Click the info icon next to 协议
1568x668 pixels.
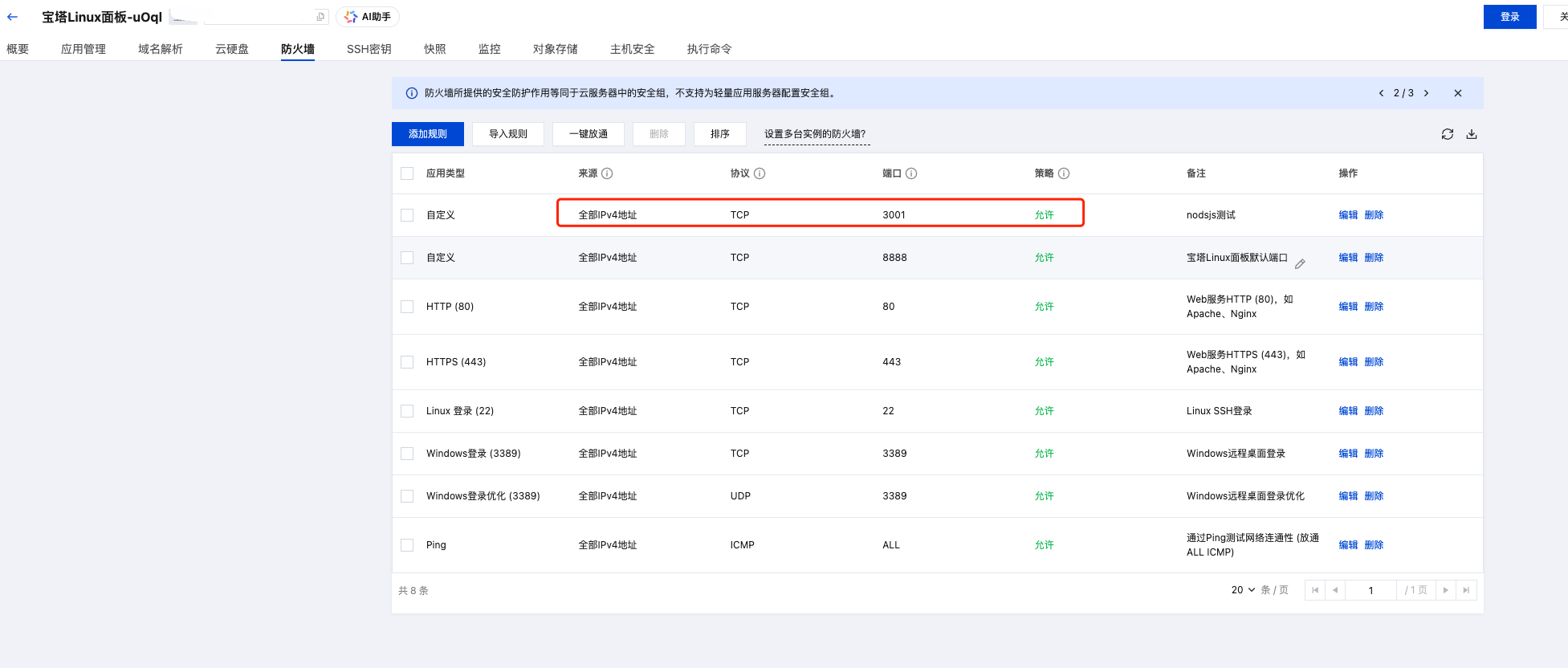point(760,173)
